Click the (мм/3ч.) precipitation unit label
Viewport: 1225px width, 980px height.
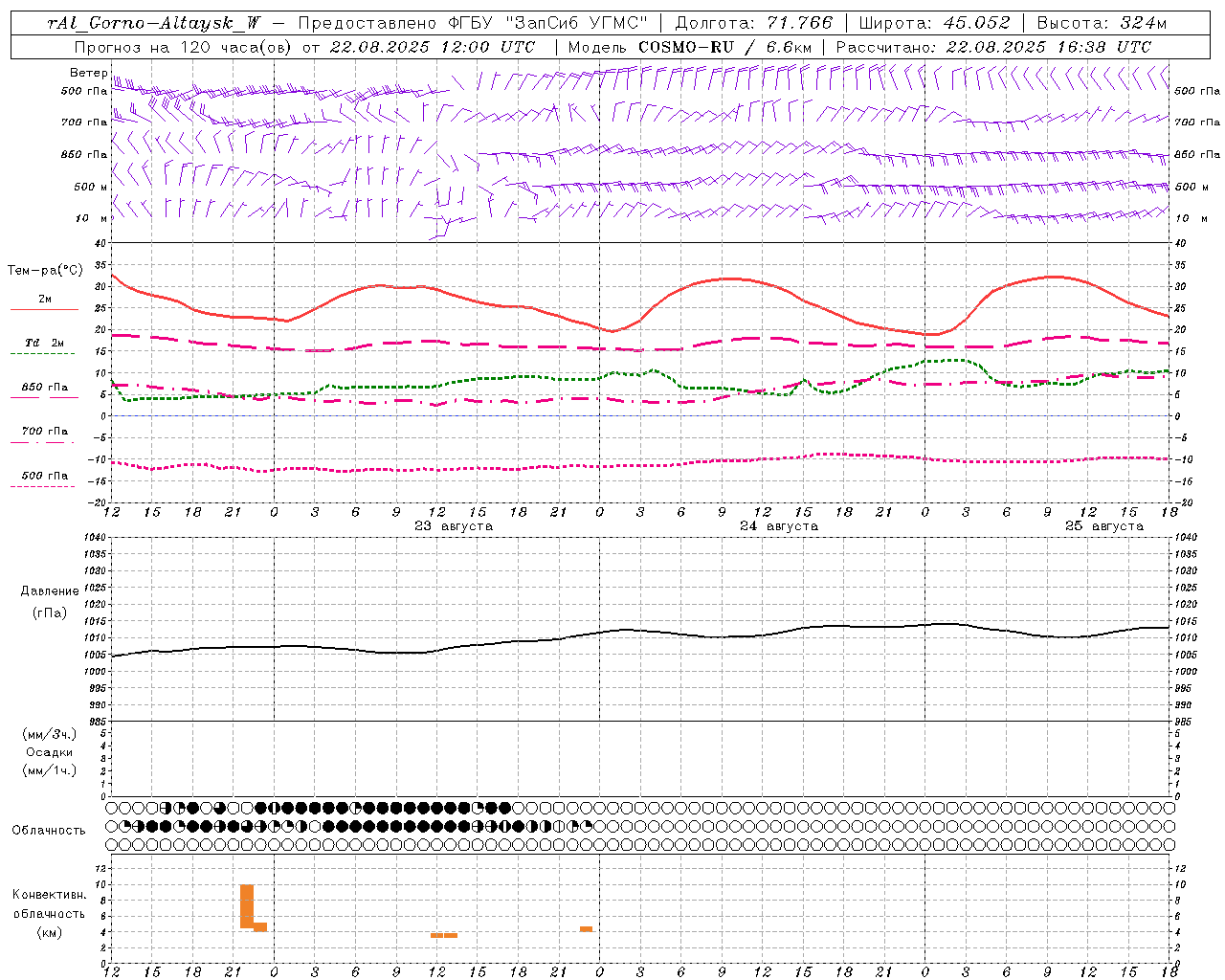pyautogui.click(x=50, y=735)
